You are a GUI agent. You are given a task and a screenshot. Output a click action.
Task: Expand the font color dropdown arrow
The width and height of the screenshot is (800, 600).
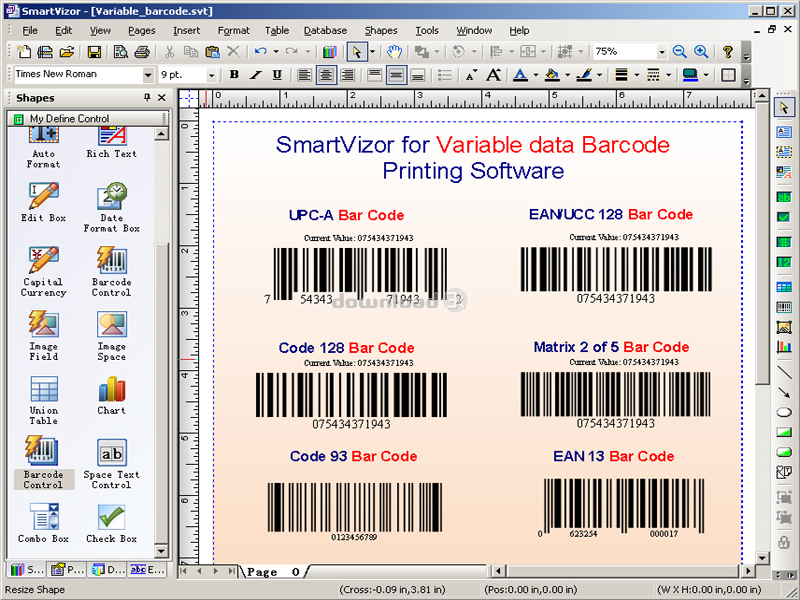tap(536, 75)
